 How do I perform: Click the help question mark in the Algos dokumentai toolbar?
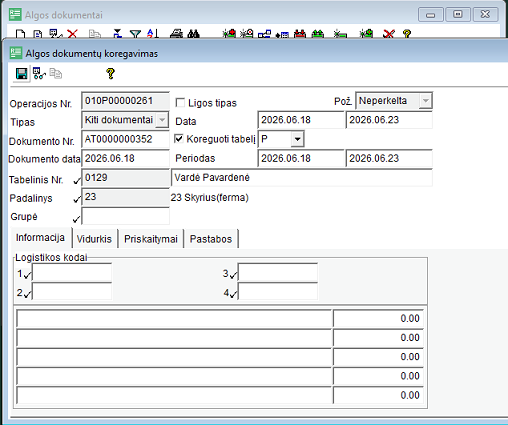[x=407, y=34]
